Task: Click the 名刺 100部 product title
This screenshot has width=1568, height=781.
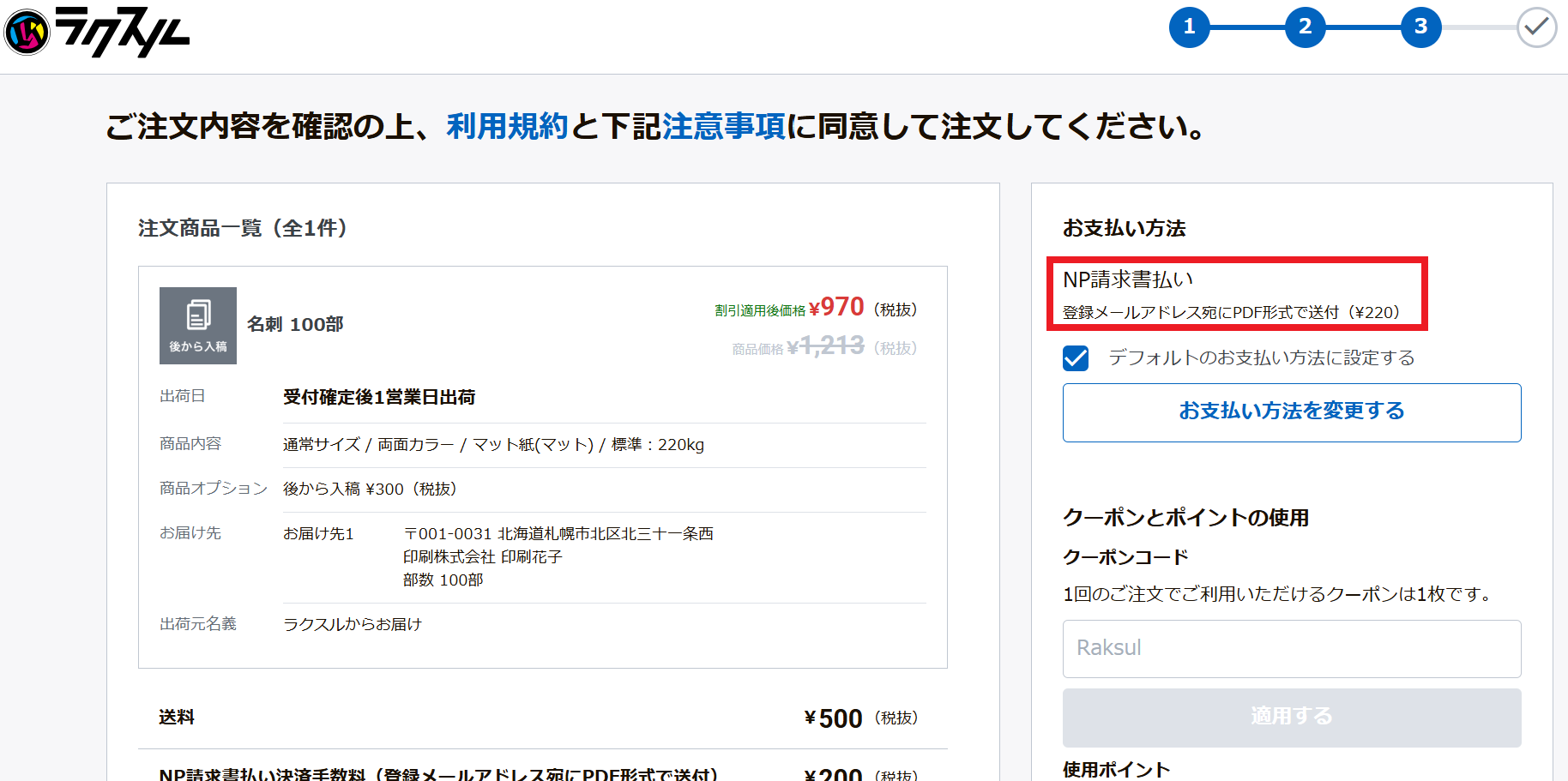Action: point(295,325)
